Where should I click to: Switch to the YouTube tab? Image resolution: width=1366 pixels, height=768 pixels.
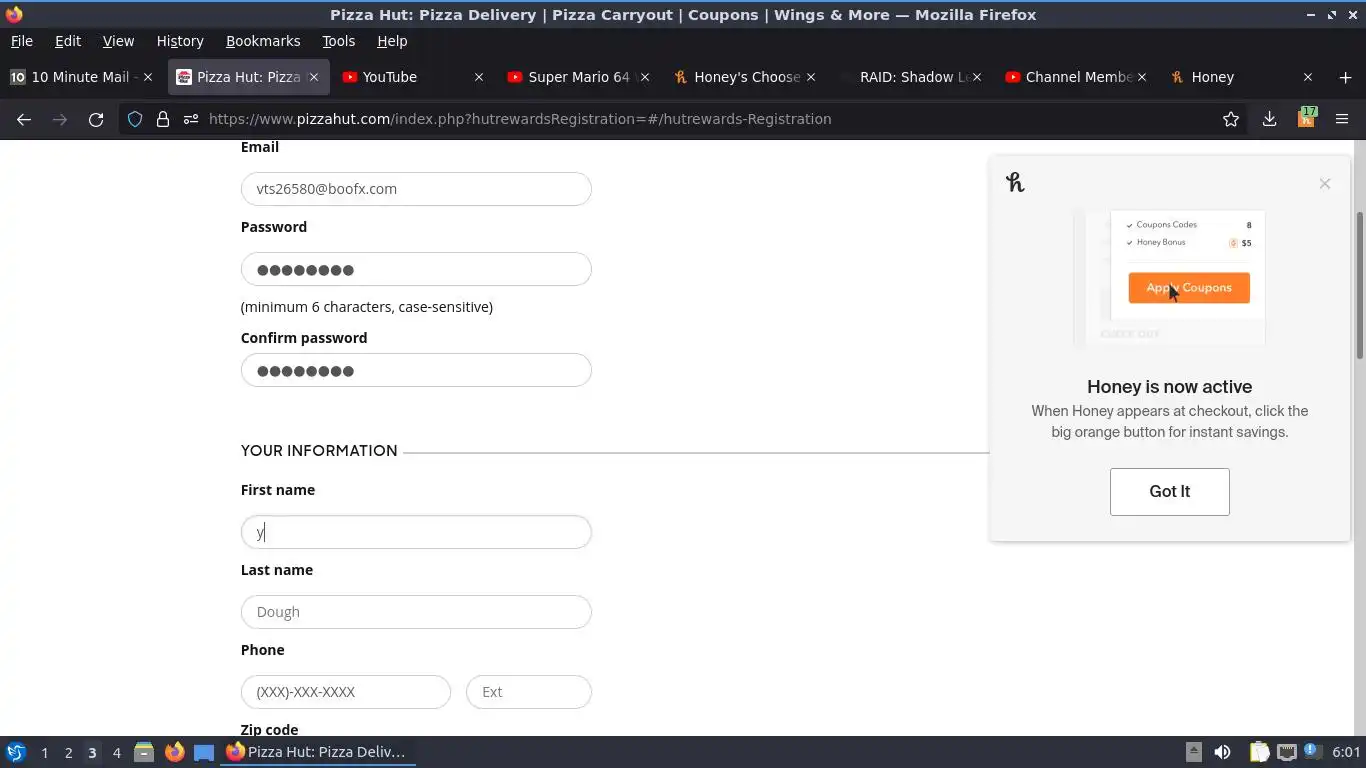[x=413, y=77]
